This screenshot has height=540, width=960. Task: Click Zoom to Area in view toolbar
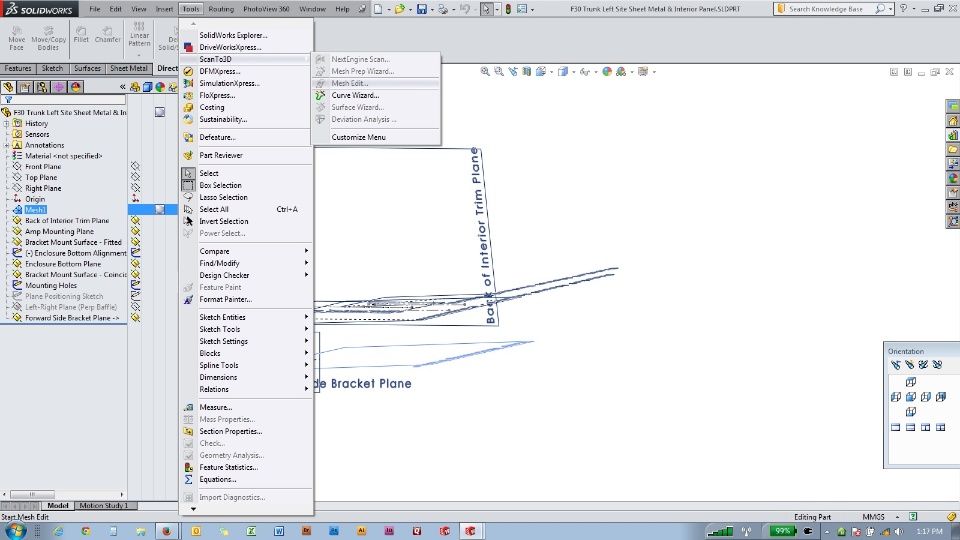(499, 72)
